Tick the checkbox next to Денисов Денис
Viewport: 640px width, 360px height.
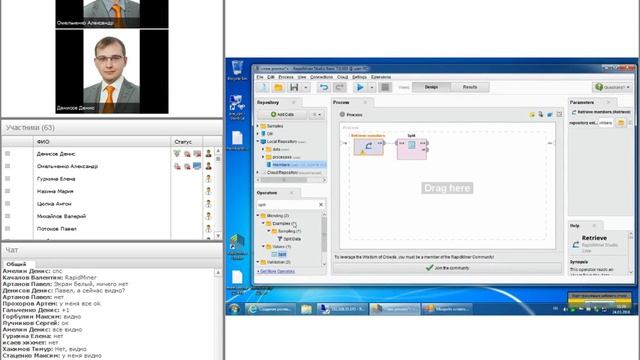pos(7,153)
